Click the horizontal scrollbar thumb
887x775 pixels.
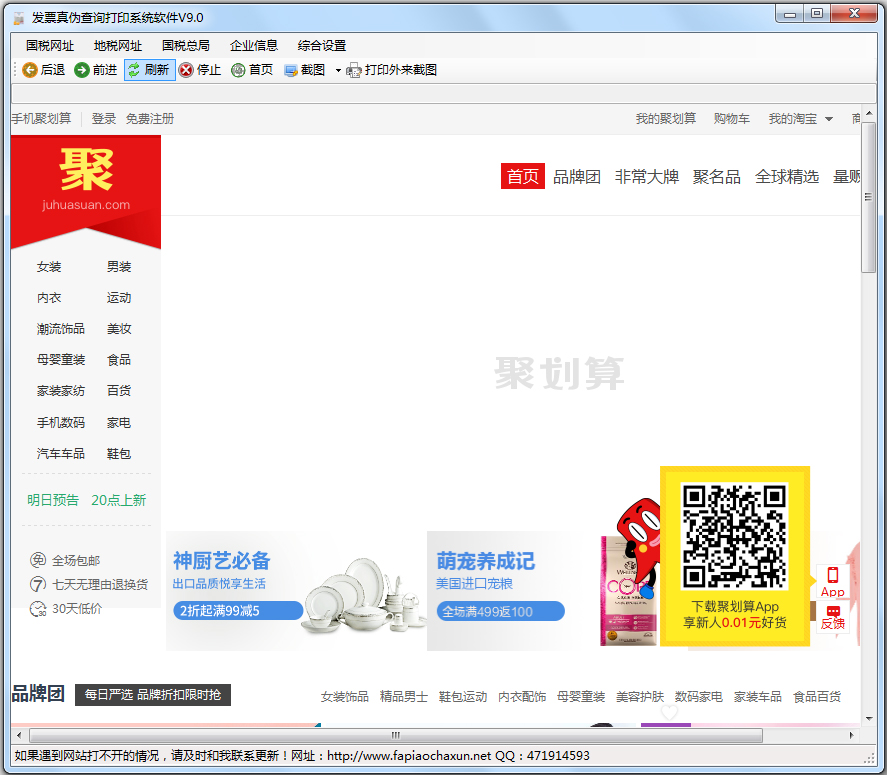click(396, 735)
